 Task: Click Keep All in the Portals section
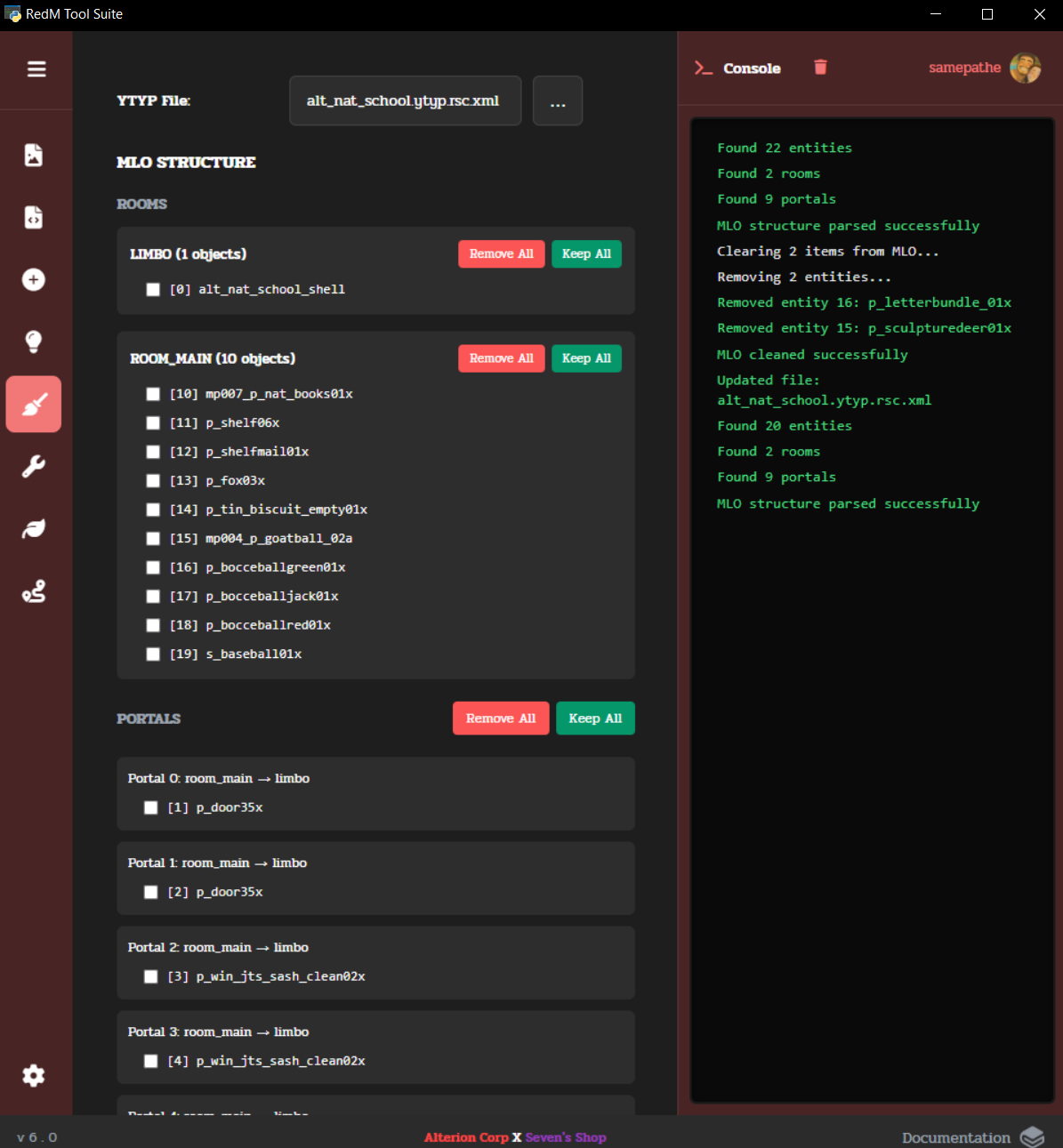(595, 719)
